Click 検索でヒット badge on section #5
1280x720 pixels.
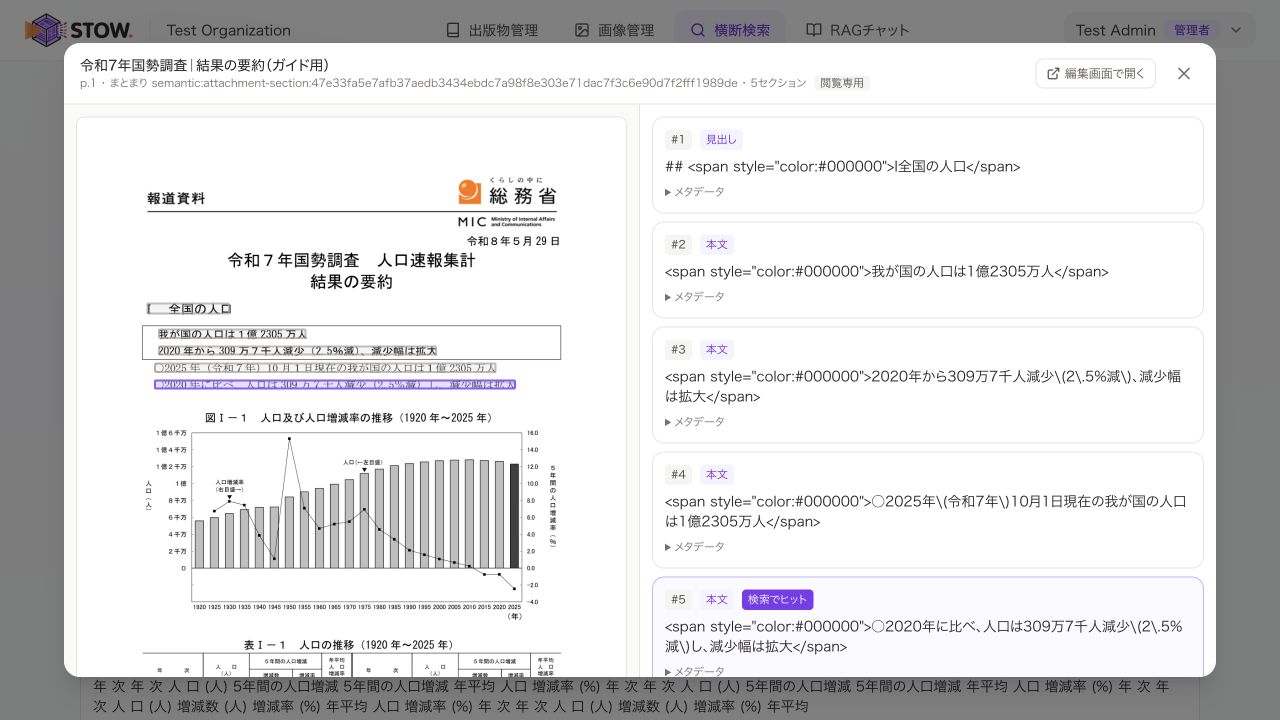(777, 600)
